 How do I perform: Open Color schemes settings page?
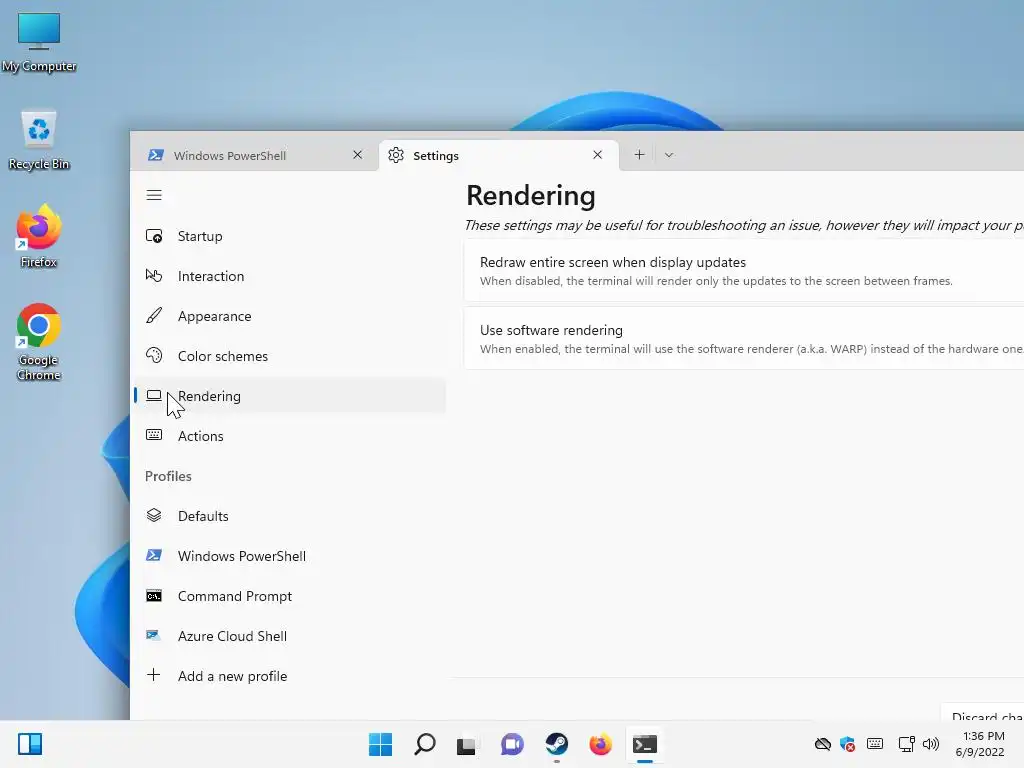290,356
